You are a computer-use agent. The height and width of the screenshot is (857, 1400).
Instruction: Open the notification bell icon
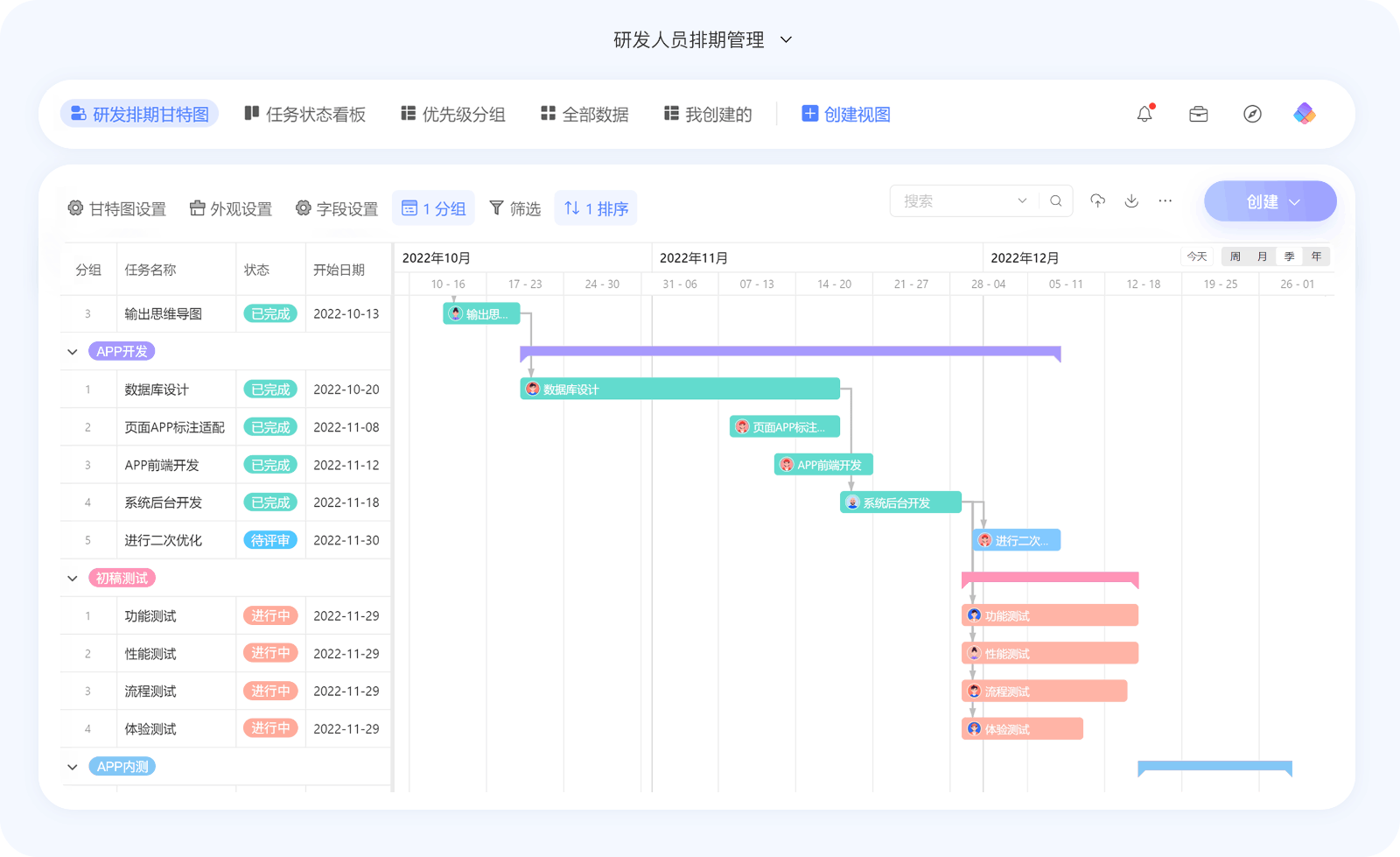(x=1144, y=114)
